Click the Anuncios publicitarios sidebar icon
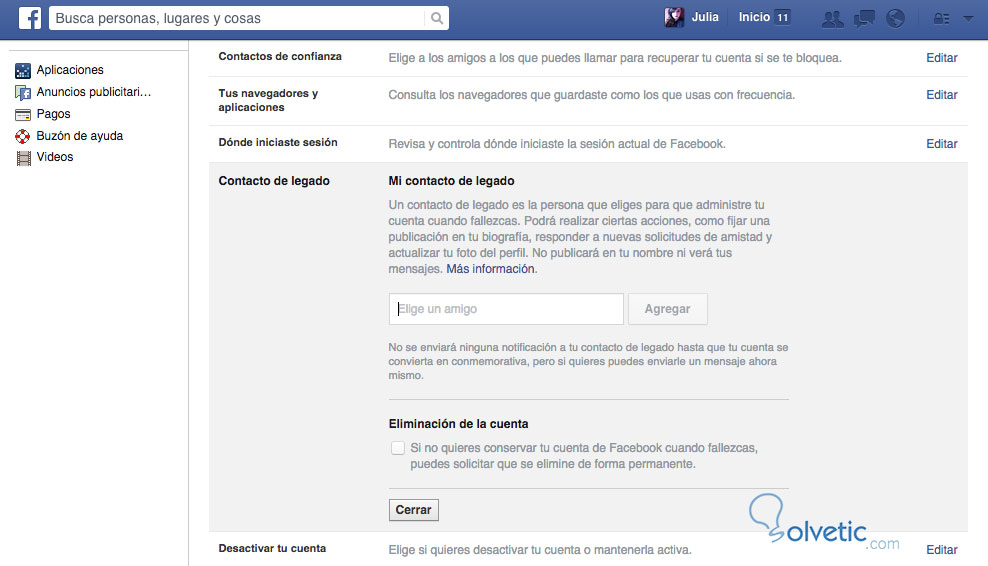Screen dimensions: 988x566 coord(23,93)
